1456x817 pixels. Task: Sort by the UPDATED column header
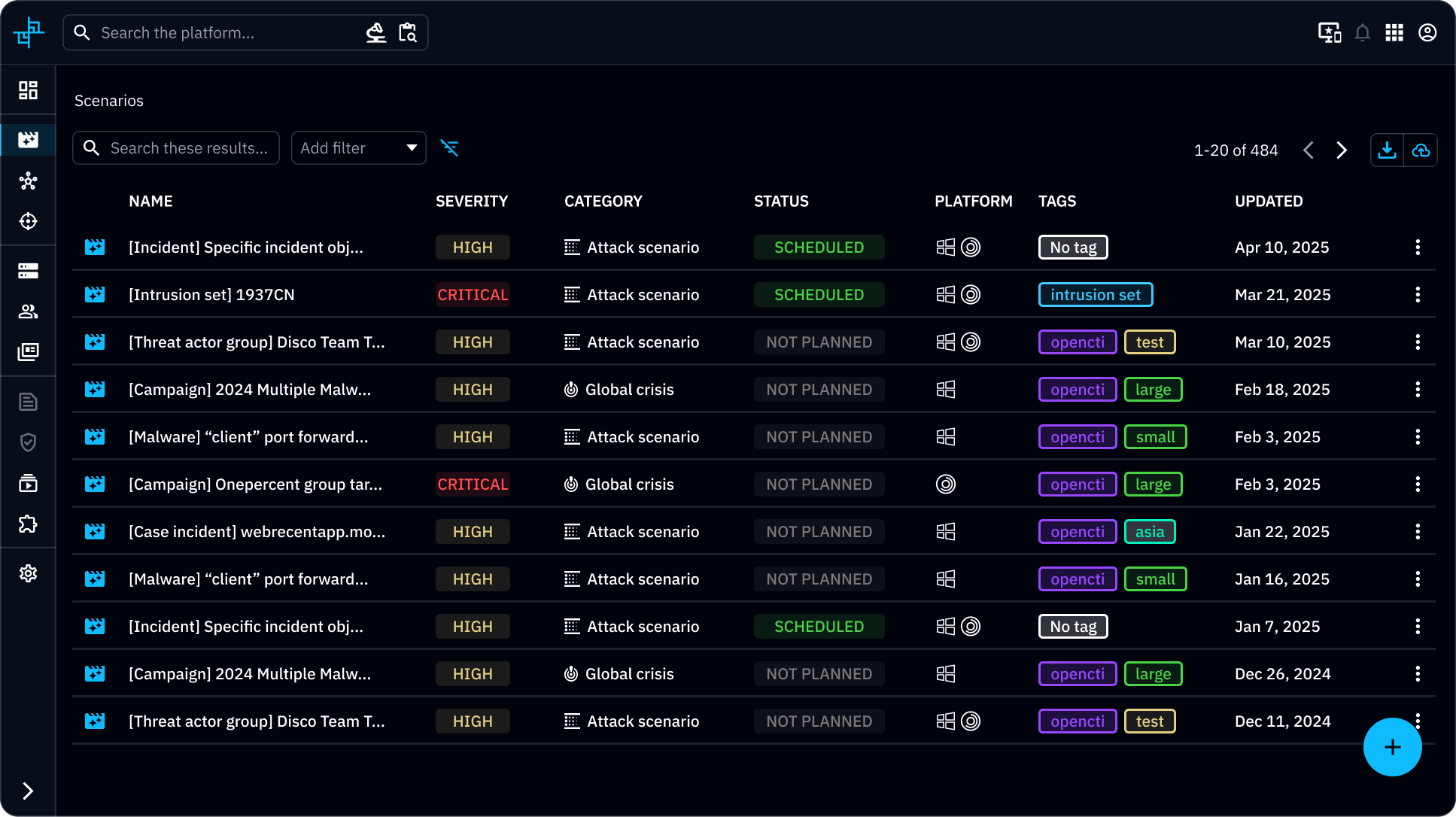1268,202
